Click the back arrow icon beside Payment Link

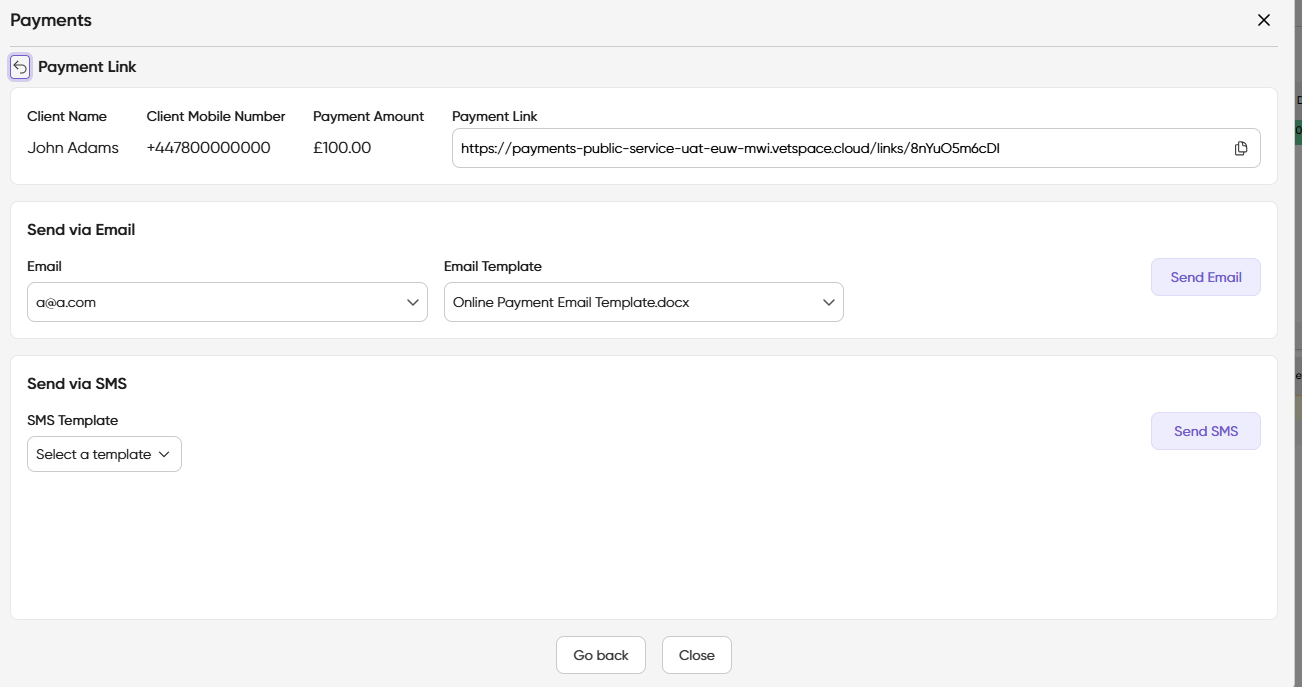(20, 67)
